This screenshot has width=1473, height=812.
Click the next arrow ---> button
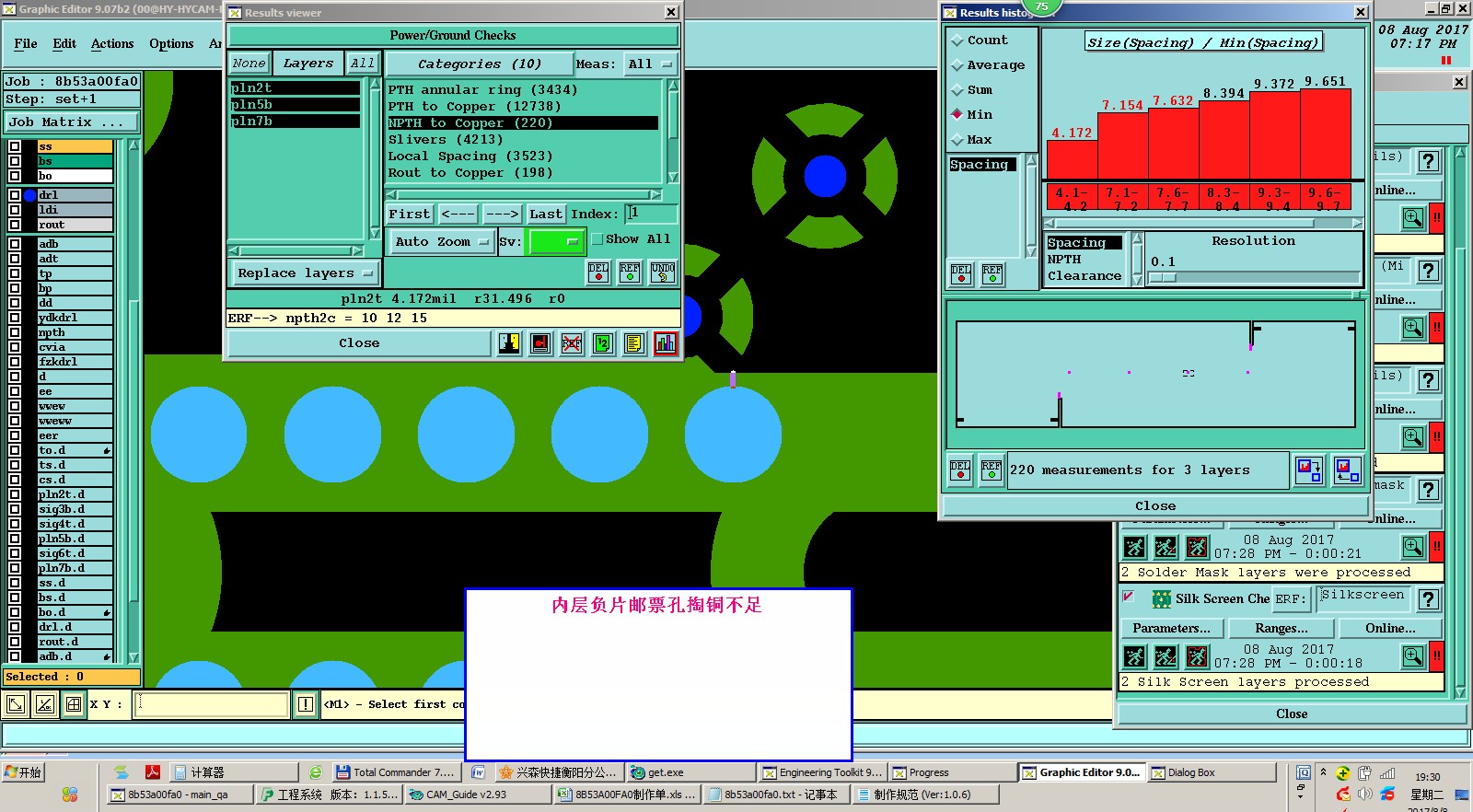[x=502, y=215]
